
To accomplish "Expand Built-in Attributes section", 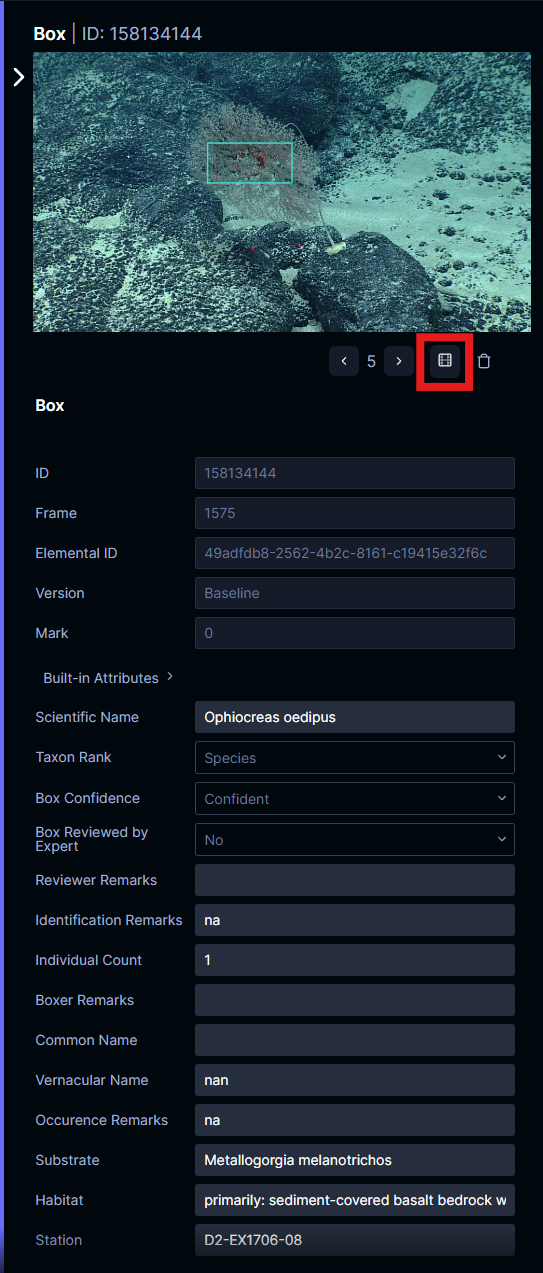I will pos(108,678).
